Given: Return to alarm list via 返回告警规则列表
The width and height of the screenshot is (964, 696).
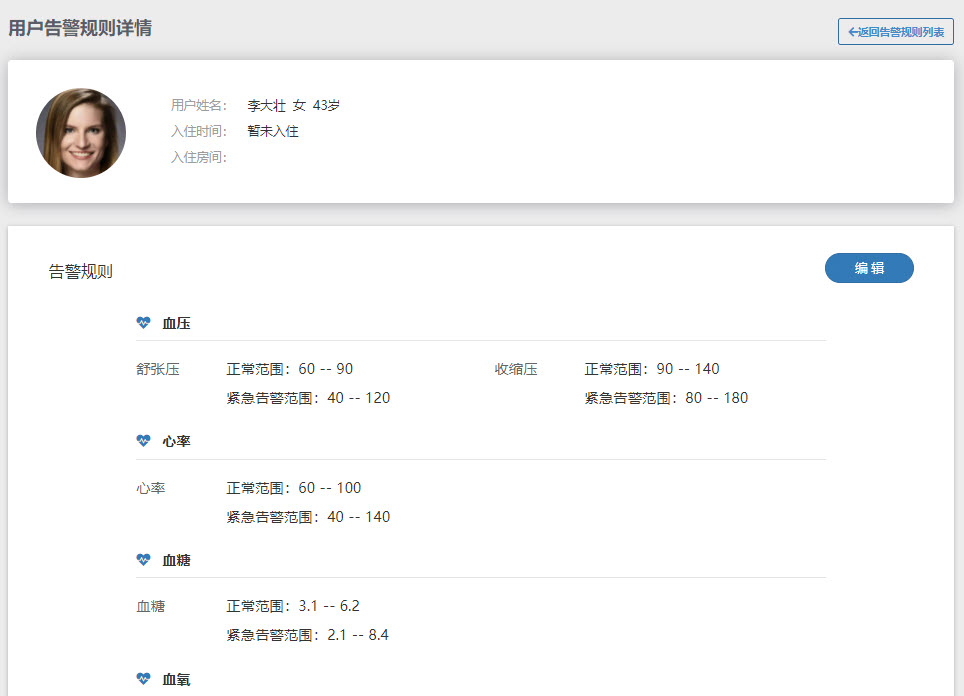Looking at the screenshot, I should [895, 32].
